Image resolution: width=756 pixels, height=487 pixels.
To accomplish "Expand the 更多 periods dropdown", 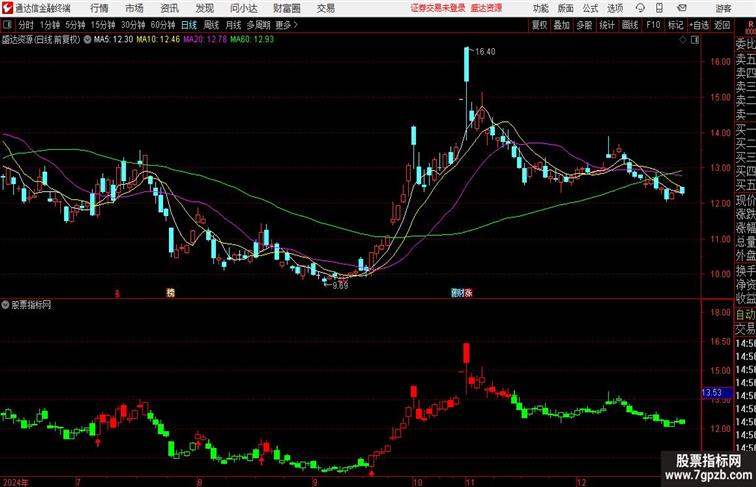I will [x=286, y=25].
